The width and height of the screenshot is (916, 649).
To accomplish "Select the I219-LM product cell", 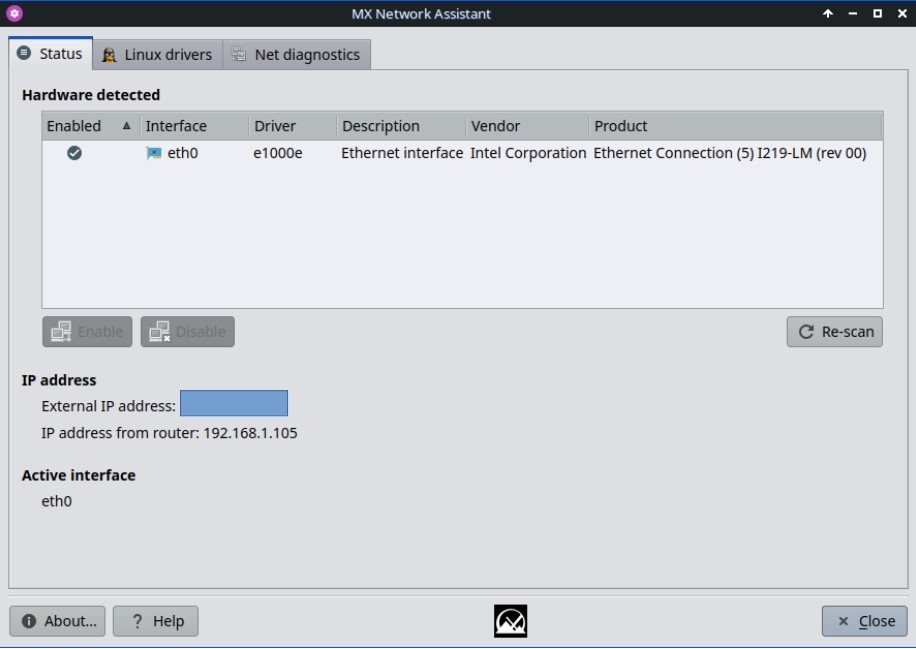I will (x=729, y=154).
